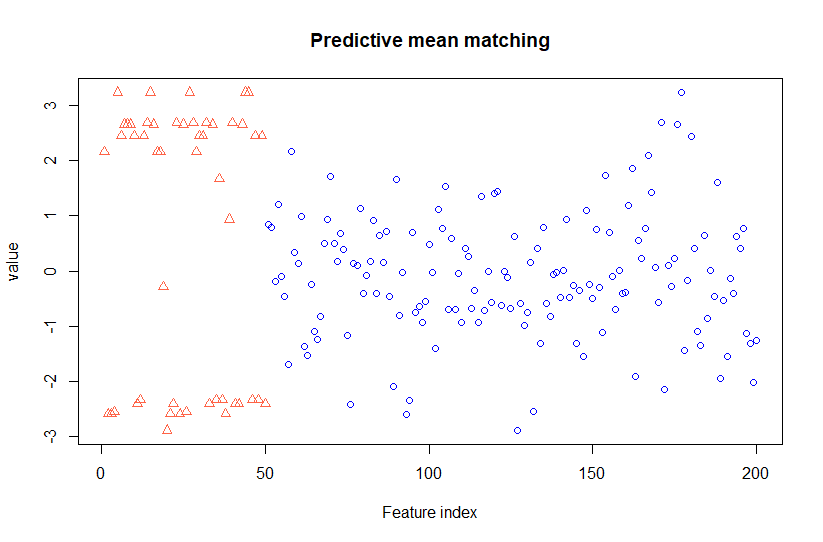Click the y-axis tick label -3
The height and width of the screenshot is (542, 823).
59,436
